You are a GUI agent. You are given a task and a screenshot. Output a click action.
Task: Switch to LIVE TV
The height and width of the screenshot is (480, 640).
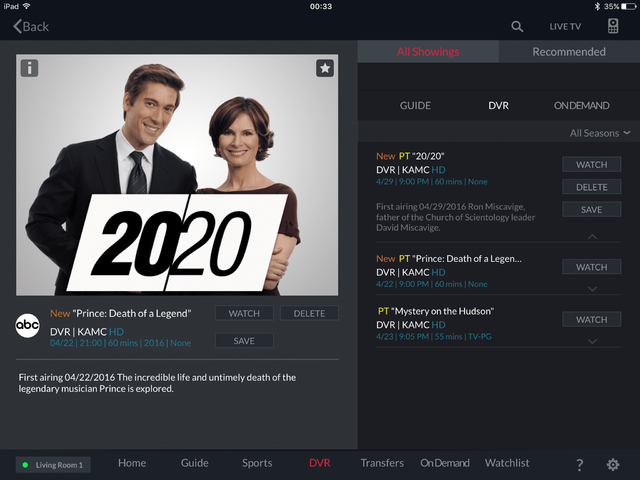(x=565, y=27)
